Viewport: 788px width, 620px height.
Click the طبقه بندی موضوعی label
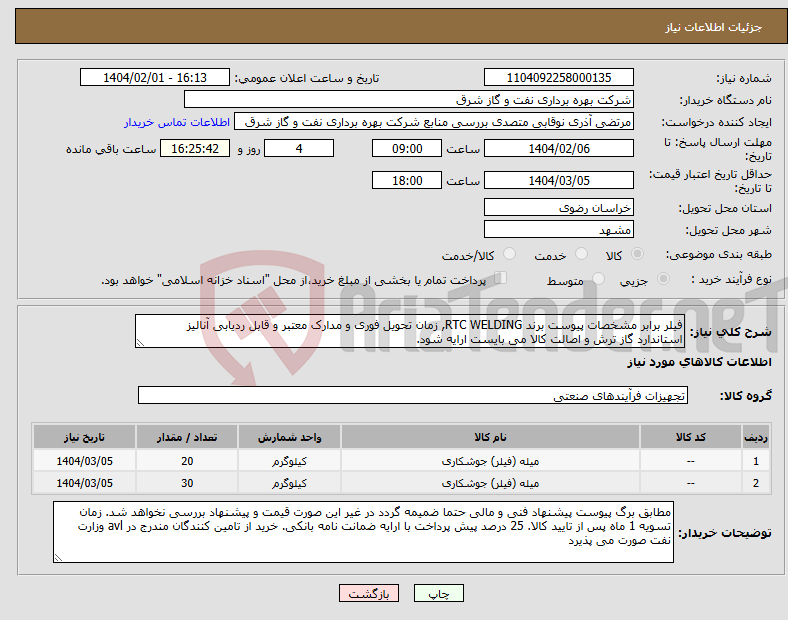pyautogui.click(x=719, y=254)
